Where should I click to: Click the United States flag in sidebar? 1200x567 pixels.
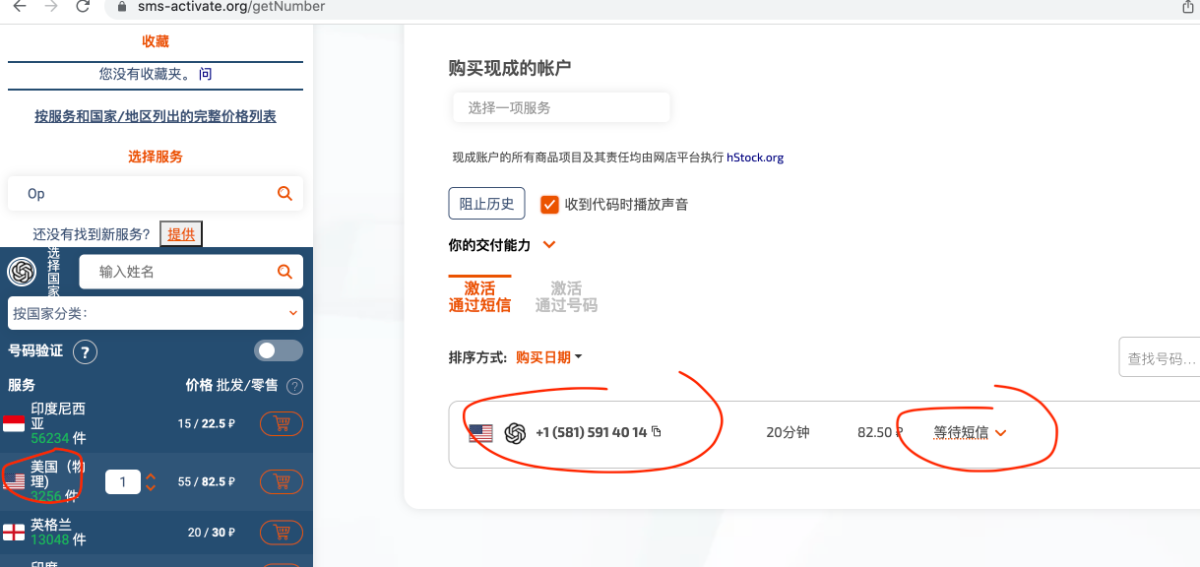pyautogui.click(x=14, y=482)
